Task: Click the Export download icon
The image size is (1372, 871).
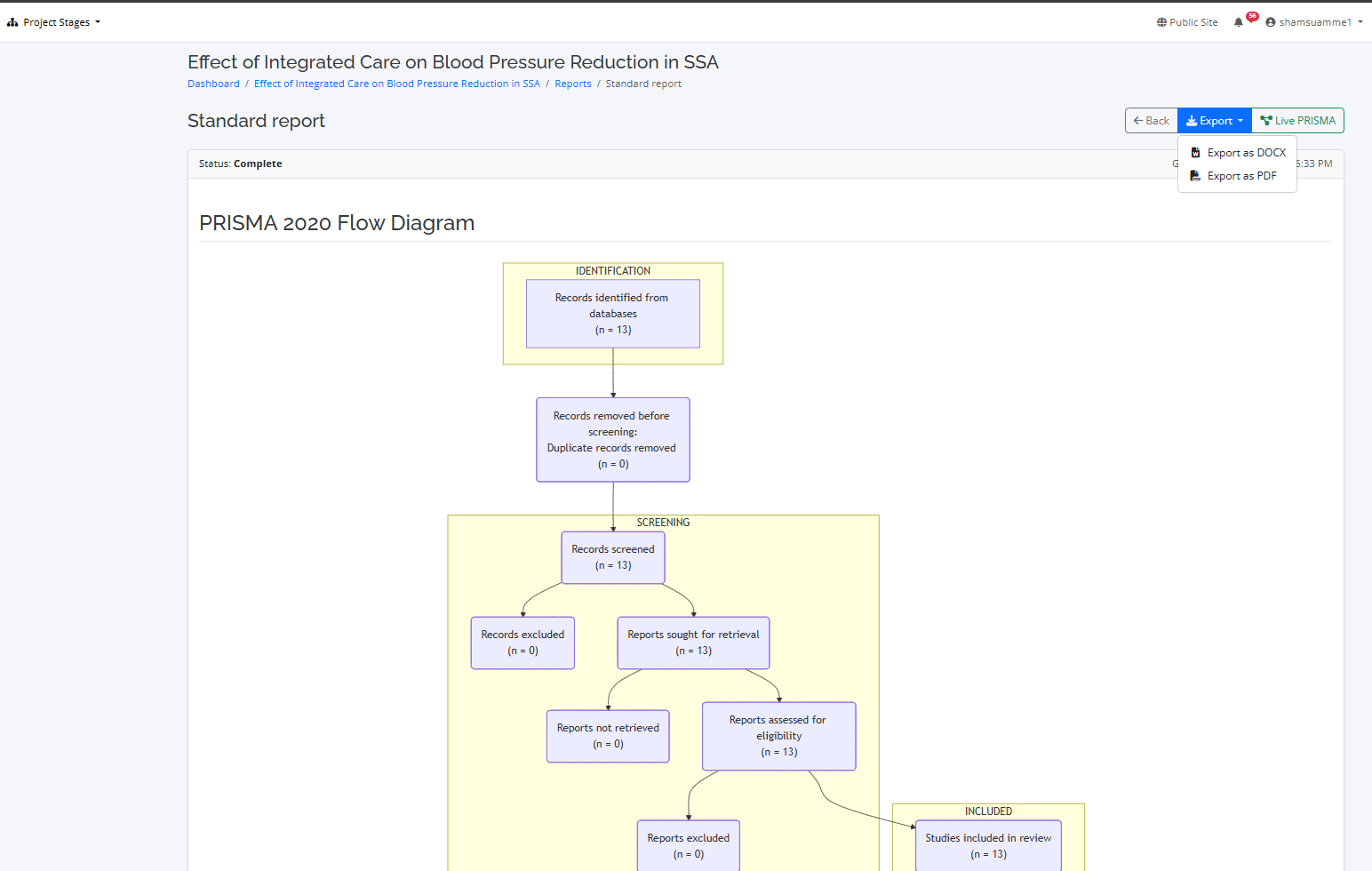Action: pos(1192,121)
